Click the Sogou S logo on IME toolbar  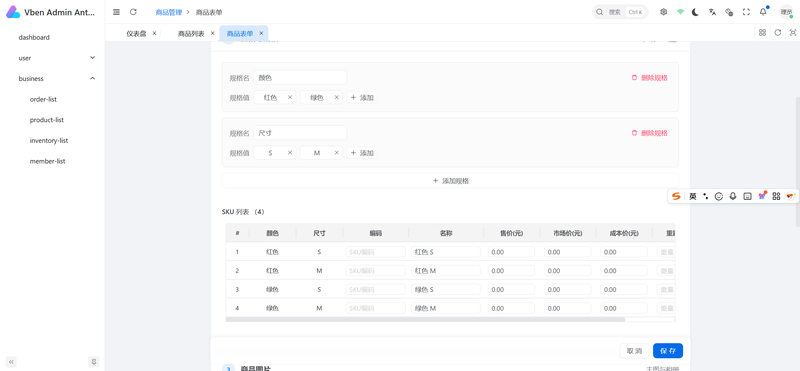676,196
